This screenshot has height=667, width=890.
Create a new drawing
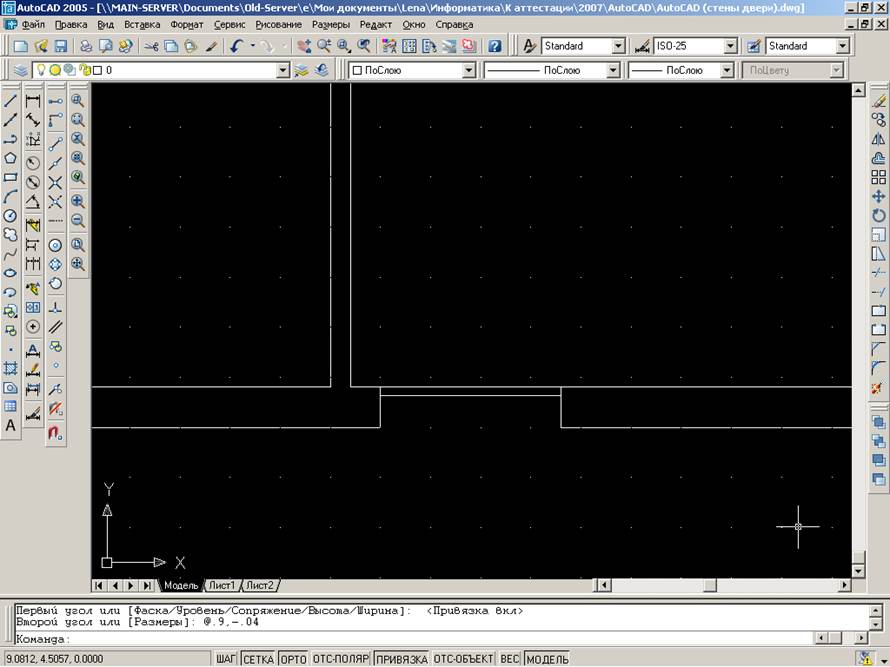[x=21, y=46]
